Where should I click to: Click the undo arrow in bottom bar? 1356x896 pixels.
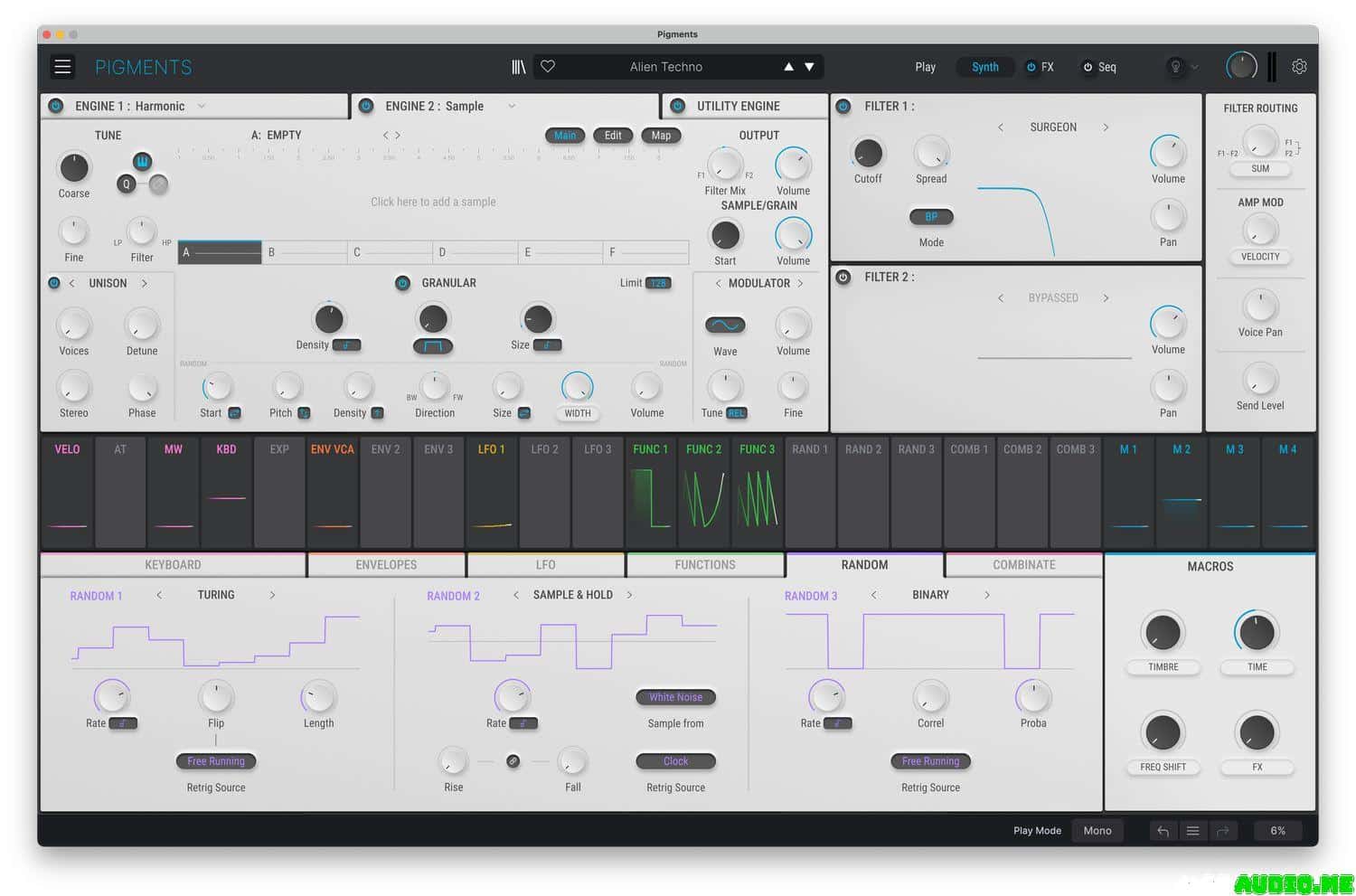tap(1163, 831)
